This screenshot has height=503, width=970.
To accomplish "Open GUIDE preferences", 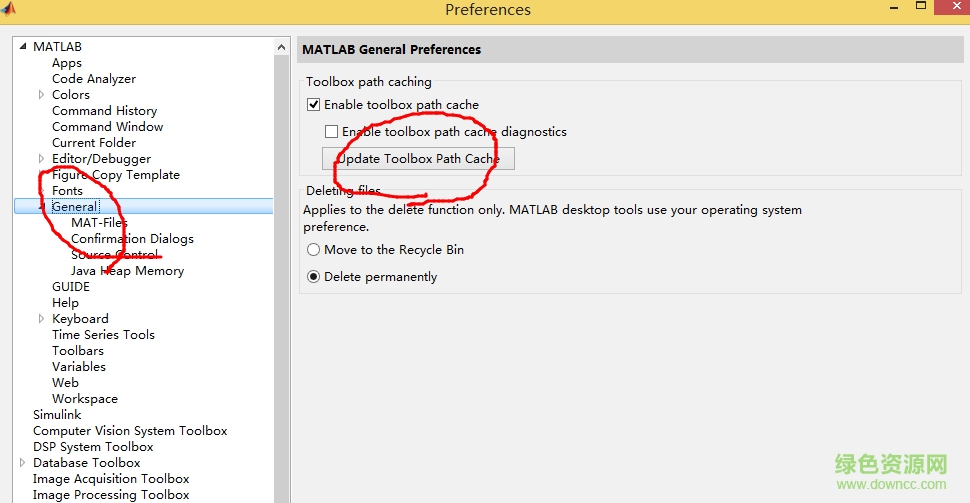I will coord(71,286).
